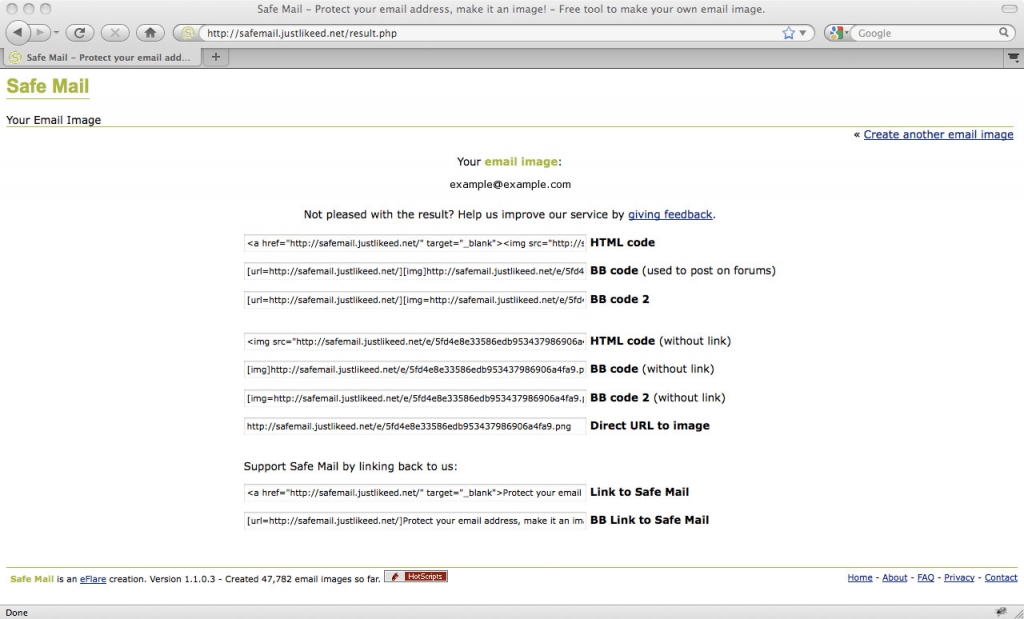Select the BB code forum field
This screenshot has height=619, width=1024.
pyautogui.click(x=415, y=271)
